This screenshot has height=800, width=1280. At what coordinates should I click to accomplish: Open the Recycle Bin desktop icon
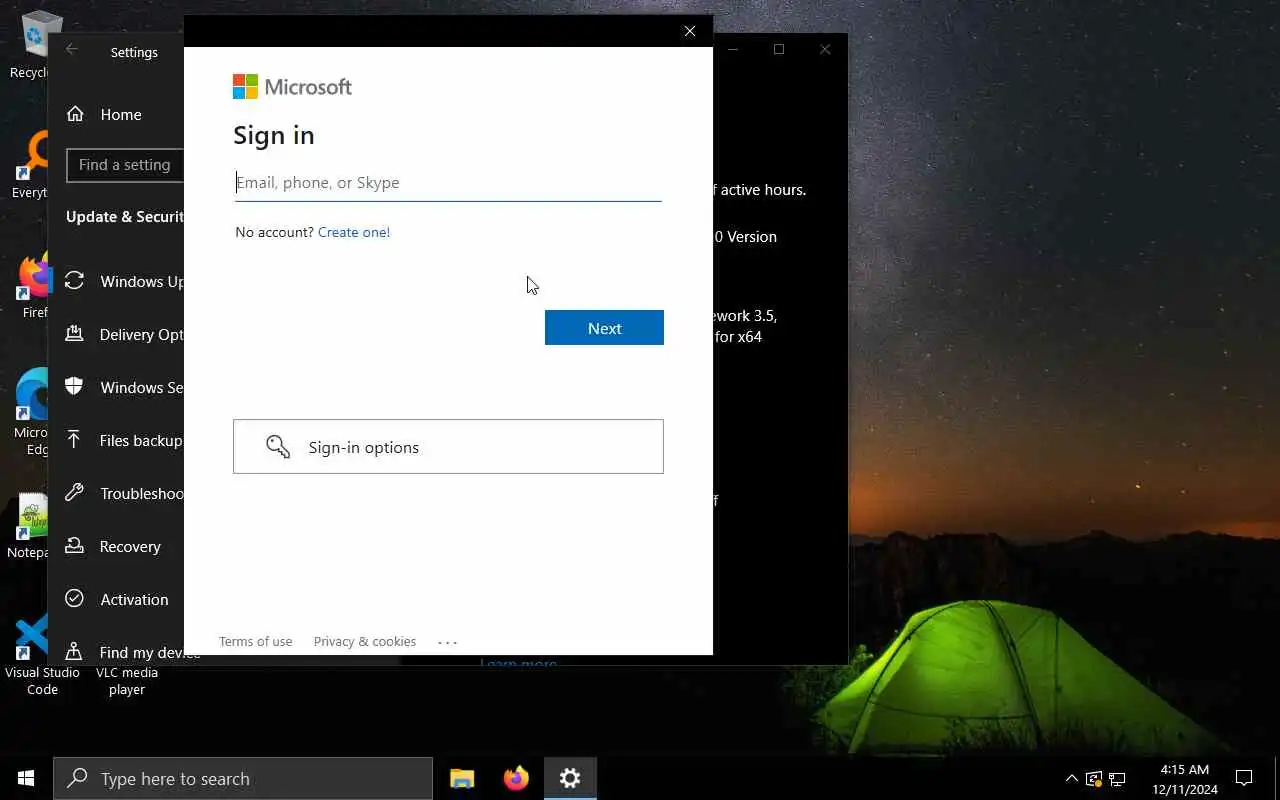point(30,45)
